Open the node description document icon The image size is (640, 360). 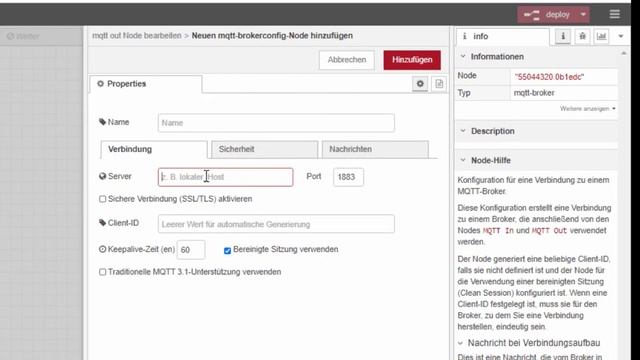click(439, 84)
